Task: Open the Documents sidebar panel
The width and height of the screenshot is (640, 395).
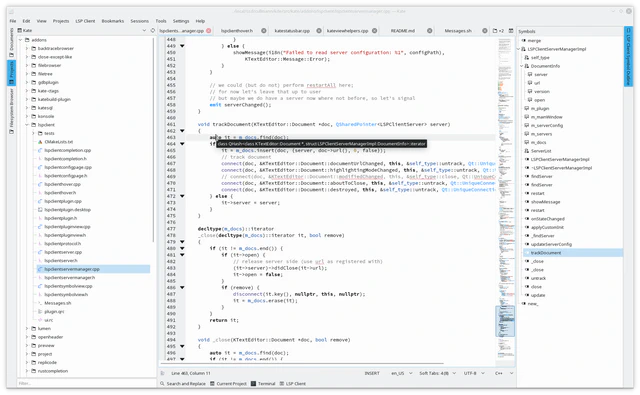Action: tap(11, 42)
